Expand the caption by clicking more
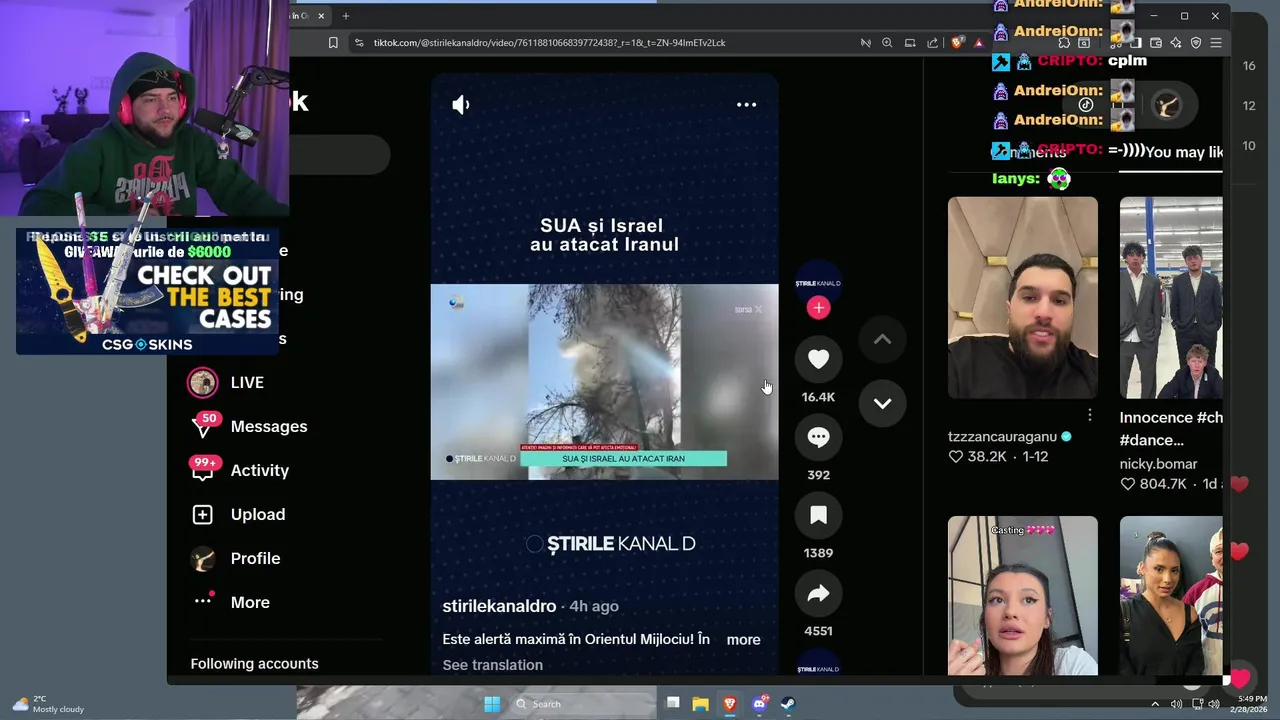The width and height of the screenshot is (1280, 720). click(743, 640)
